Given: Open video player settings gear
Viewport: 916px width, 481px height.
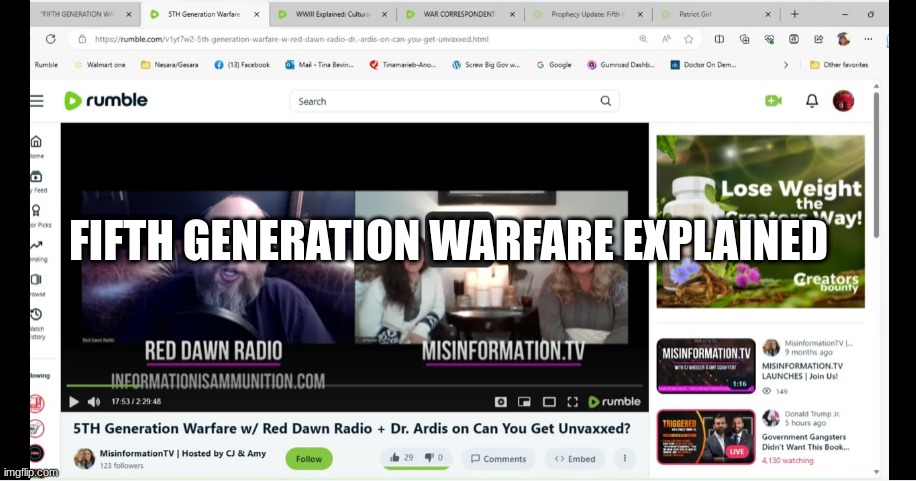Looking at the screenshot, I should (x=501, y=402).
